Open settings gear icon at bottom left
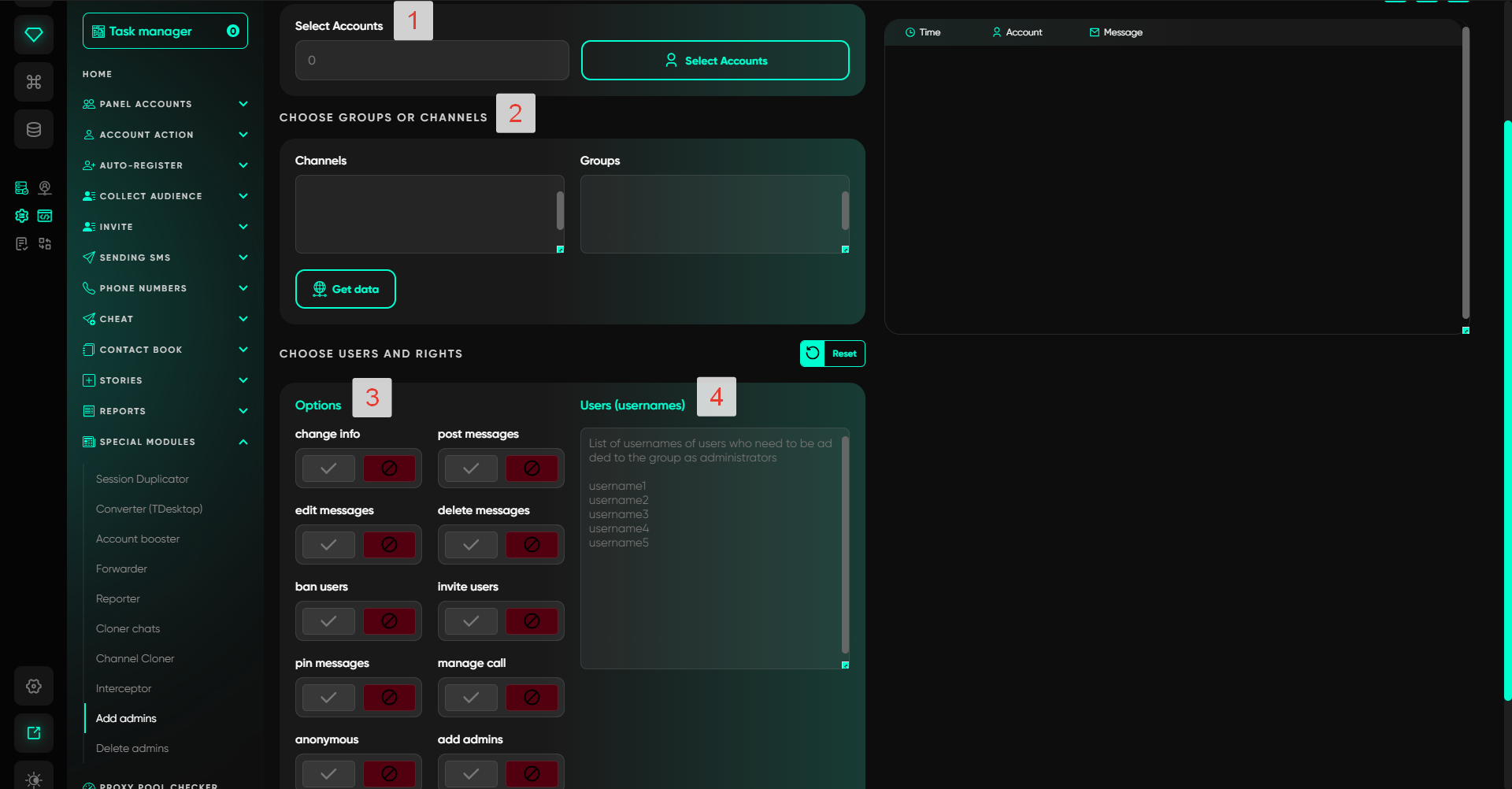The image size is (1512, 789). tap(34, 686)
